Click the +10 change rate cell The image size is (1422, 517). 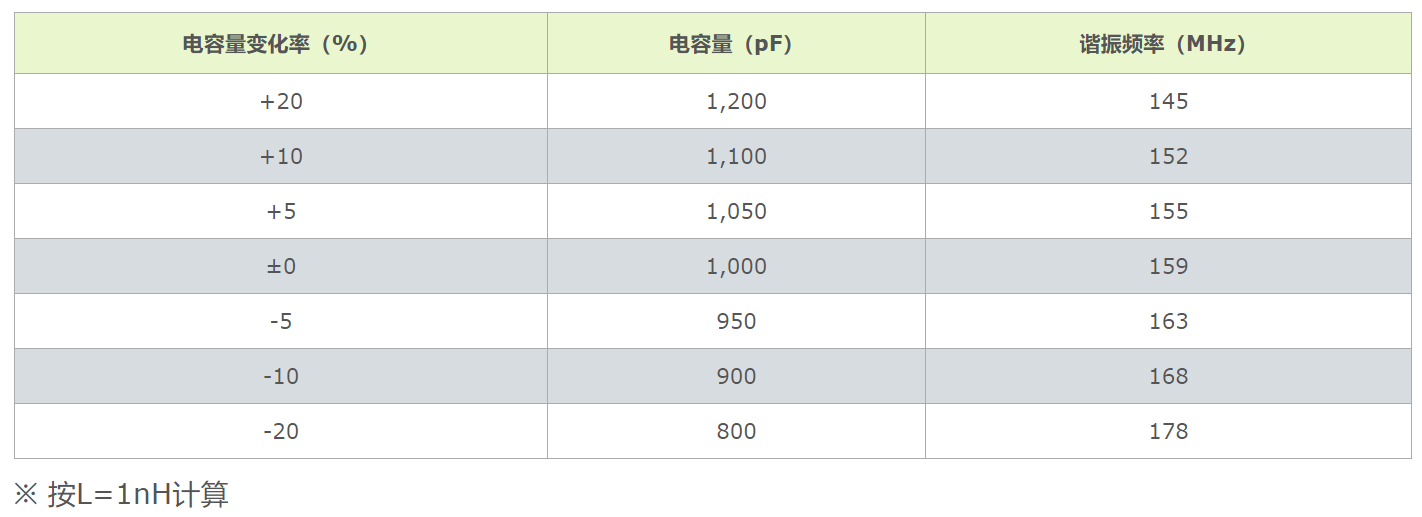pyautogui.click(x=281, y=156)
